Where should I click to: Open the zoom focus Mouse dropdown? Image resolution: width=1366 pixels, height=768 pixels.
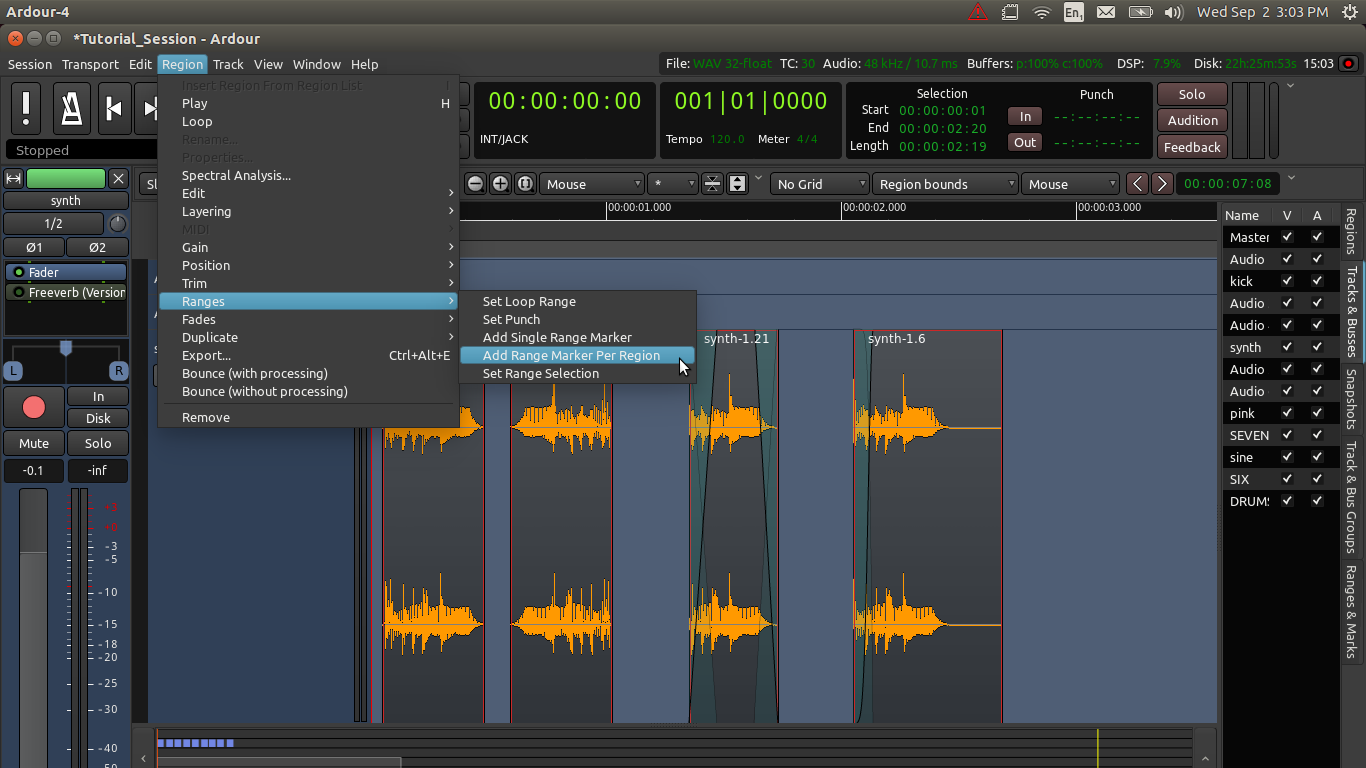pyautogui.click(x=593, y=184)
